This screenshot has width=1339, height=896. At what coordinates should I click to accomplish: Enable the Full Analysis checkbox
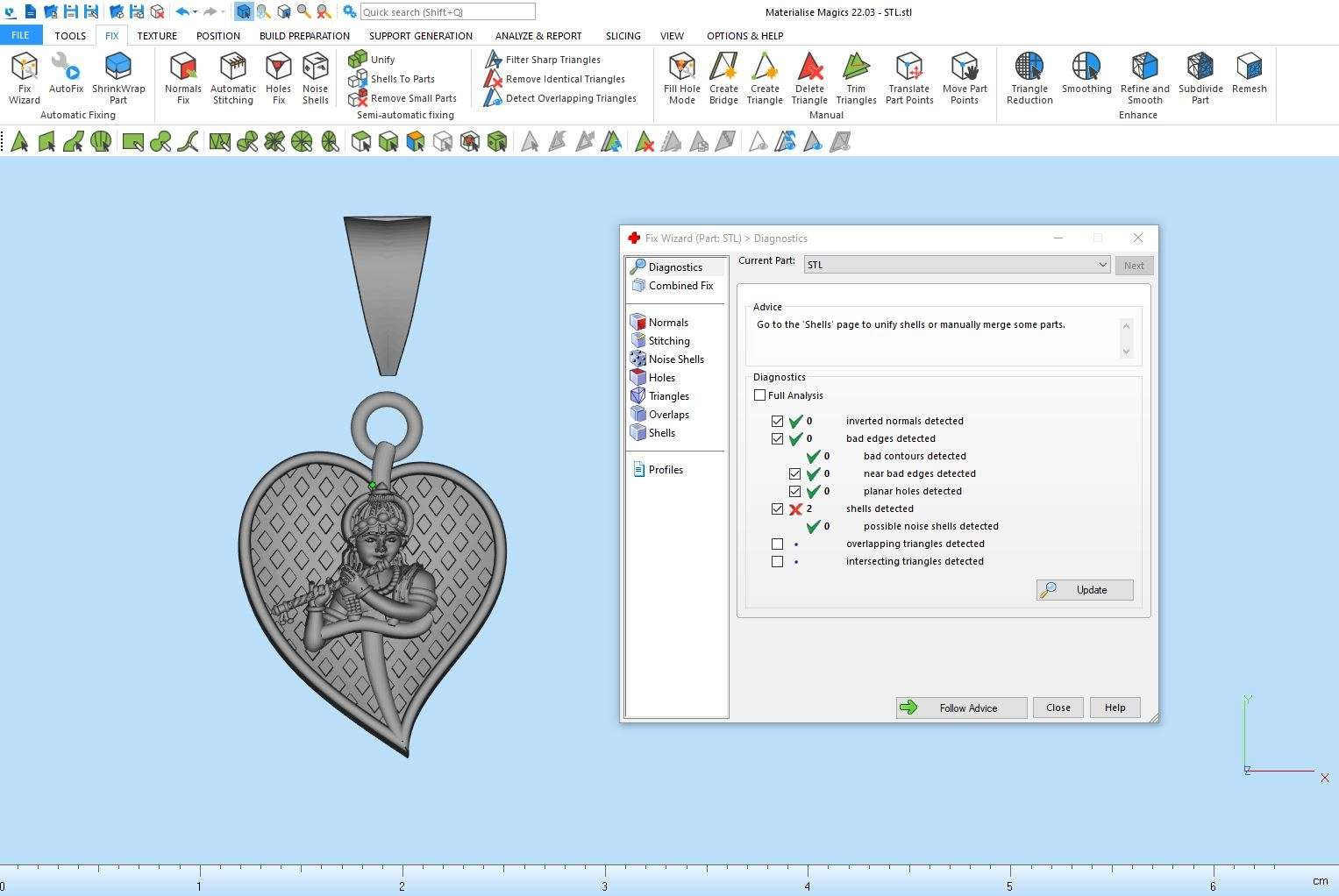tap(760, 395)
